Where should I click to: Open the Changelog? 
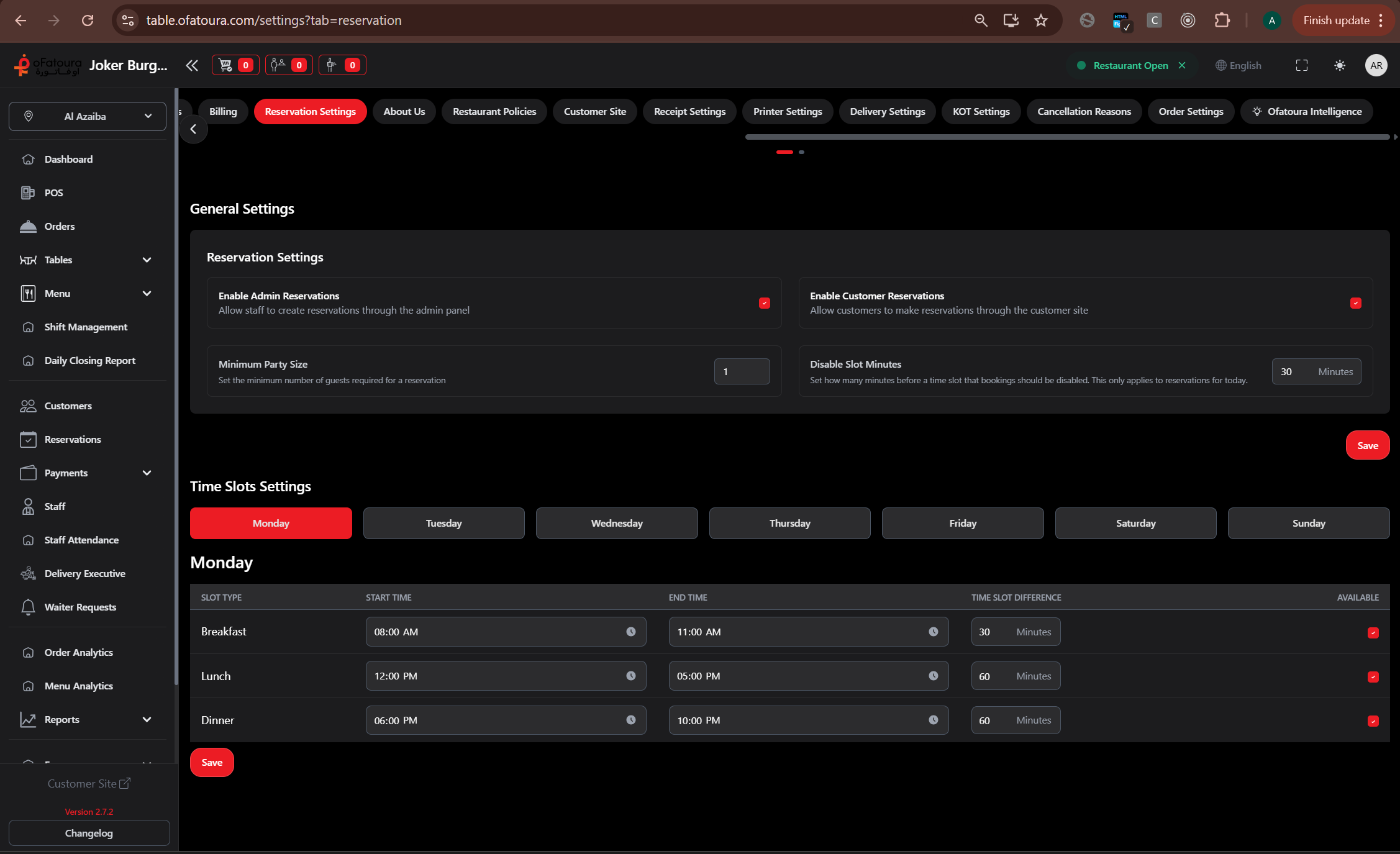[89, 833]
